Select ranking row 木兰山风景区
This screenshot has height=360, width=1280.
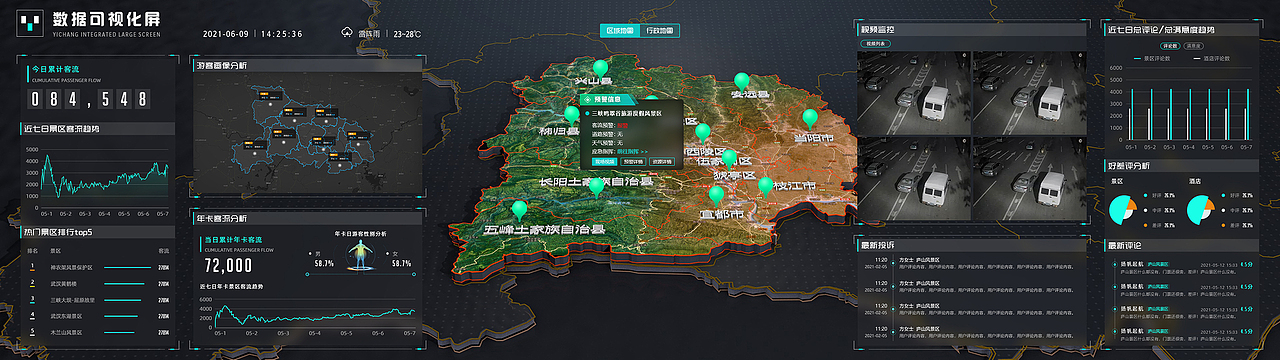[x=98, y=331]
